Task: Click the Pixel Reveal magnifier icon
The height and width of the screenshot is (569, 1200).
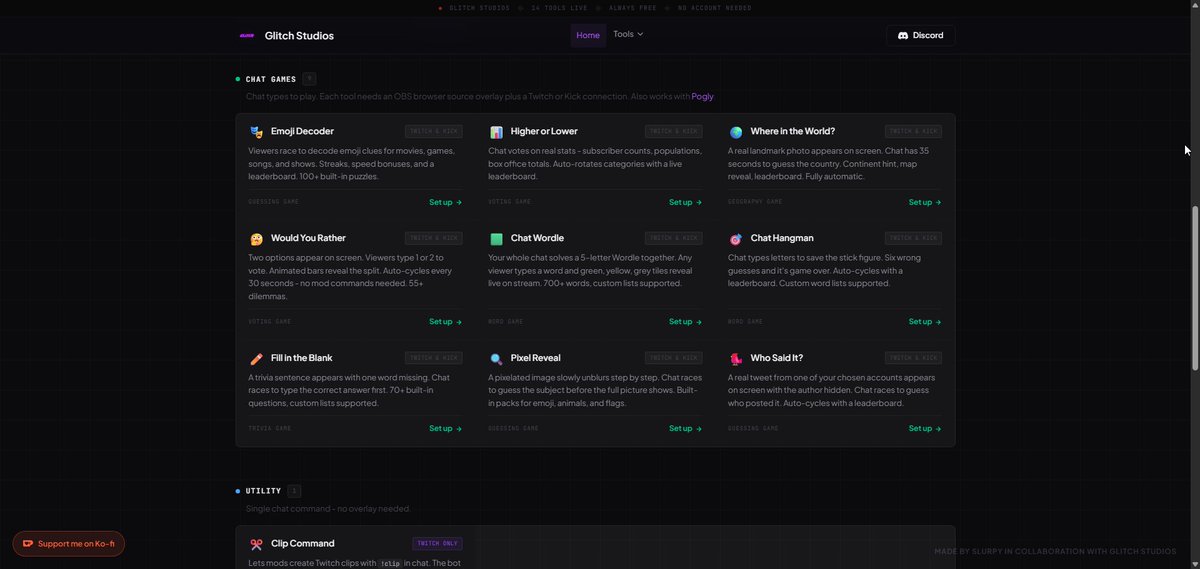Action: click(x=496, y=358)
